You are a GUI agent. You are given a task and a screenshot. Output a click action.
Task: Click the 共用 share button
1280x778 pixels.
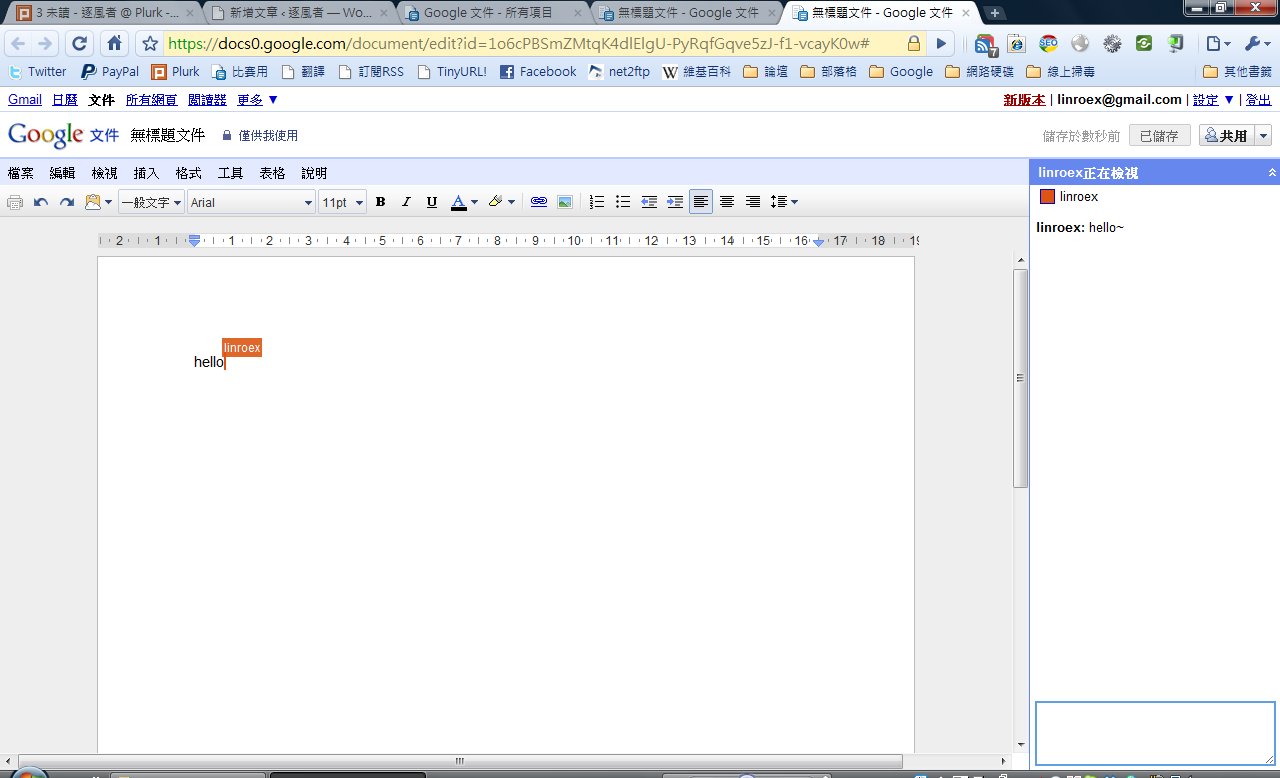click(1227, 136)
